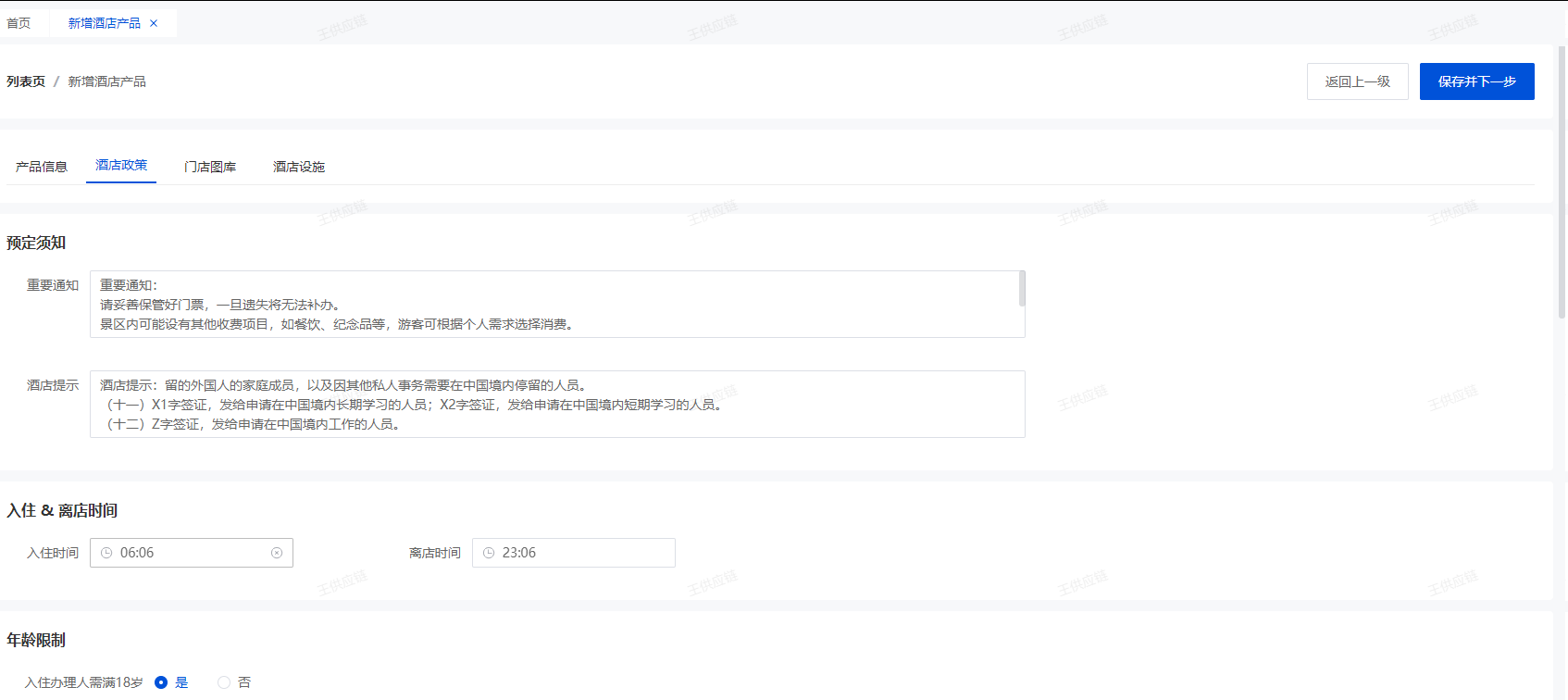The width and height of the screenshot is (1568, 700).
Task: Close the 新增酒店产品 tab
Action: (154, 23)
